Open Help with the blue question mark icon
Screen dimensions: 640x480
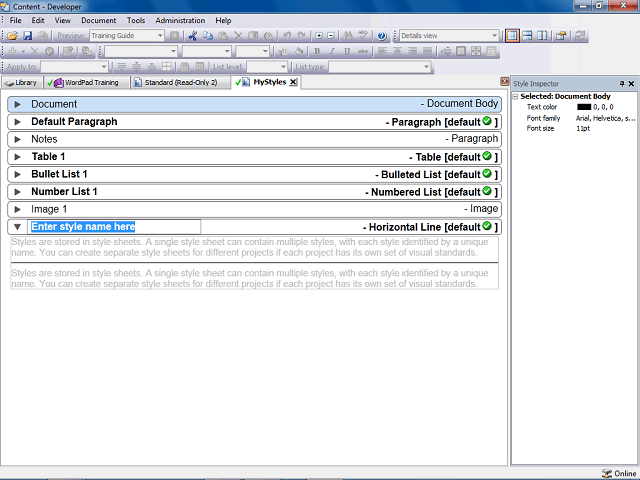point(382,36)
